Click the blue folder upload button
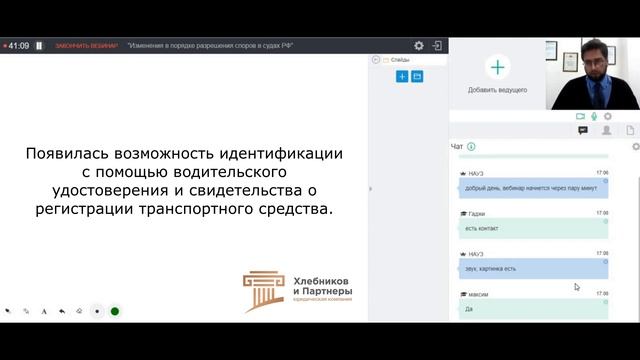The width and height of the screenshot is (640, 360). pos(417,76)
